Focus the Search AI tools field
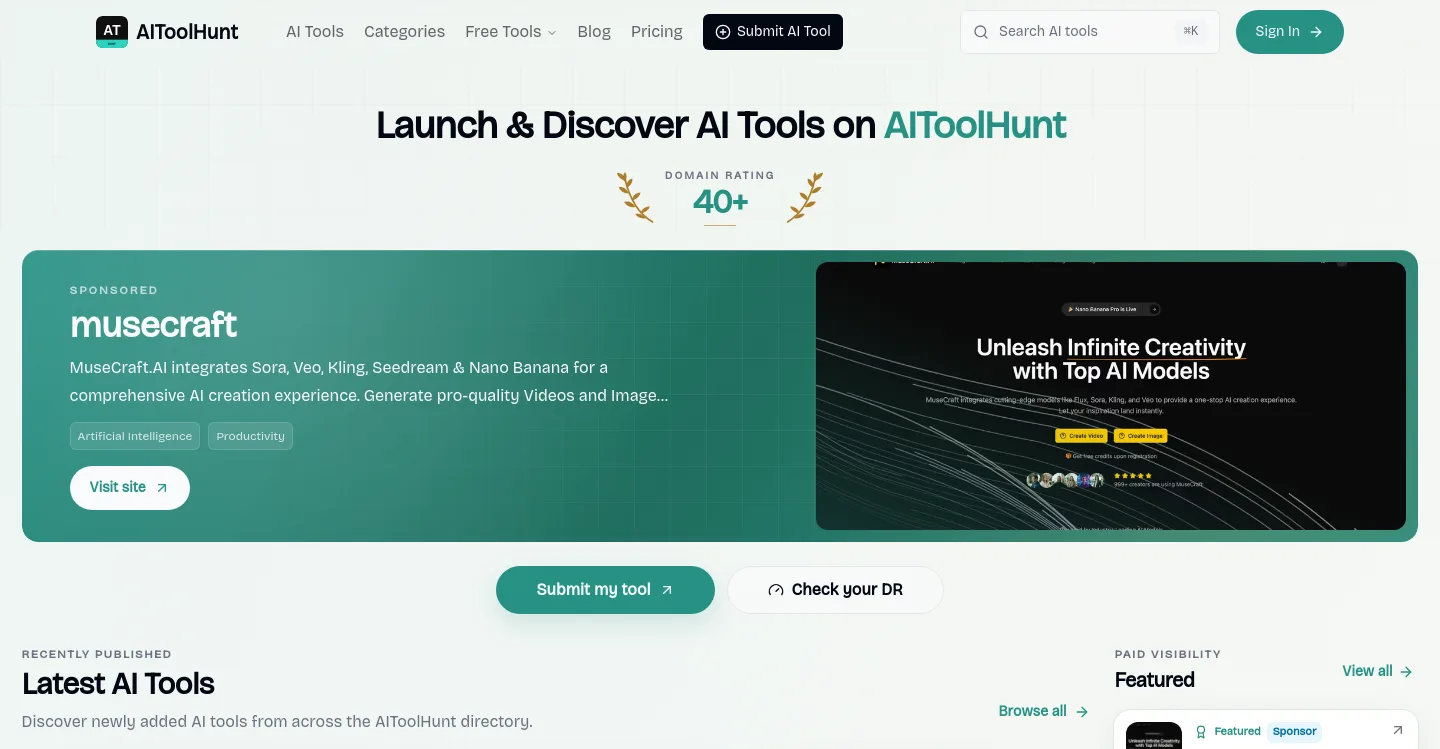The image size is (1440, 749). coord(1090,32)
